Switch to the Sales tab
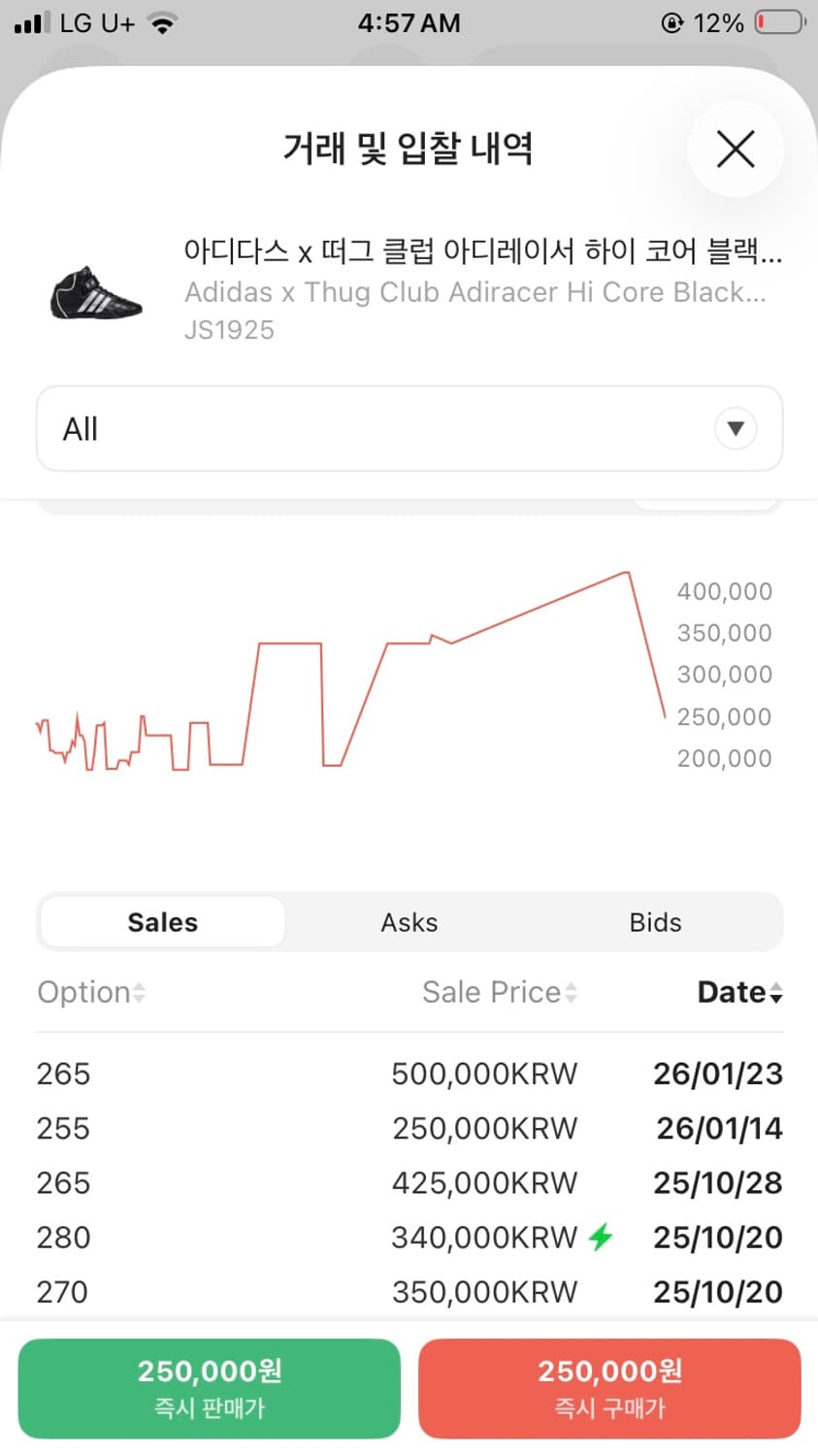This screenshot has width=818, height=1456. [x=163, y=922]
